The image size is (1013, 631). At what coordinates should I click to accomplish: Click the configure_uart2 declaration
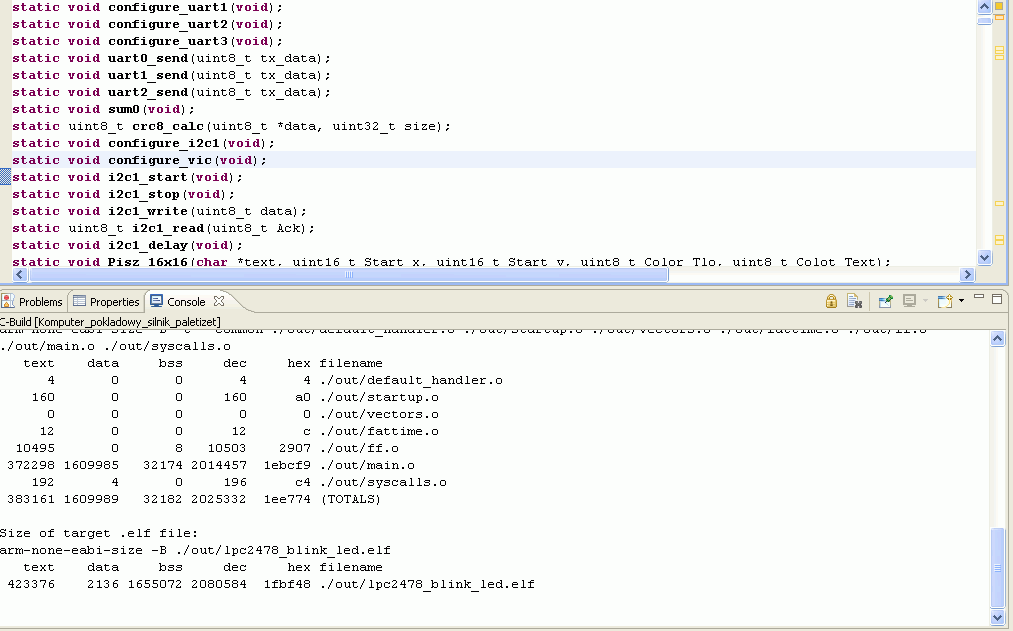[147, 24]
